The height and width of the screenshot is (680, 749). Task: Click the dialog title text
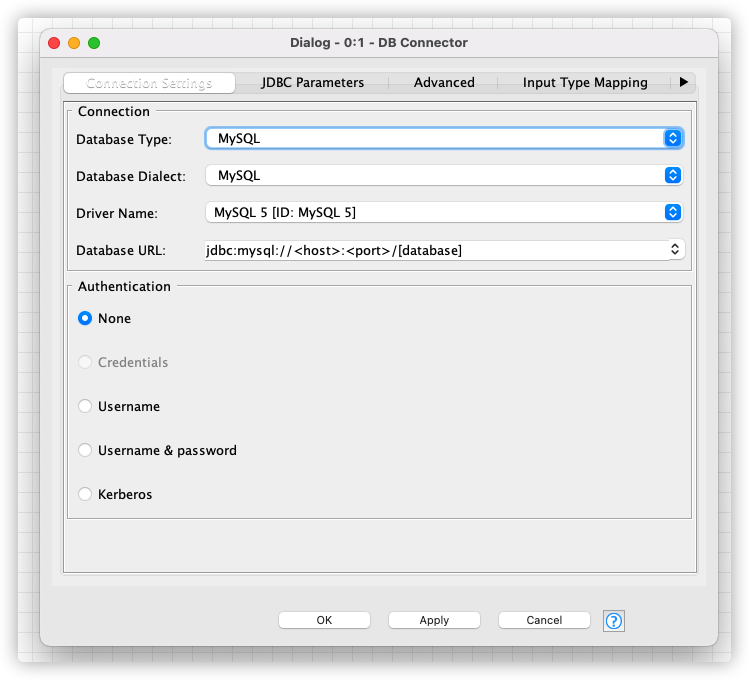[x=379, y=42]
